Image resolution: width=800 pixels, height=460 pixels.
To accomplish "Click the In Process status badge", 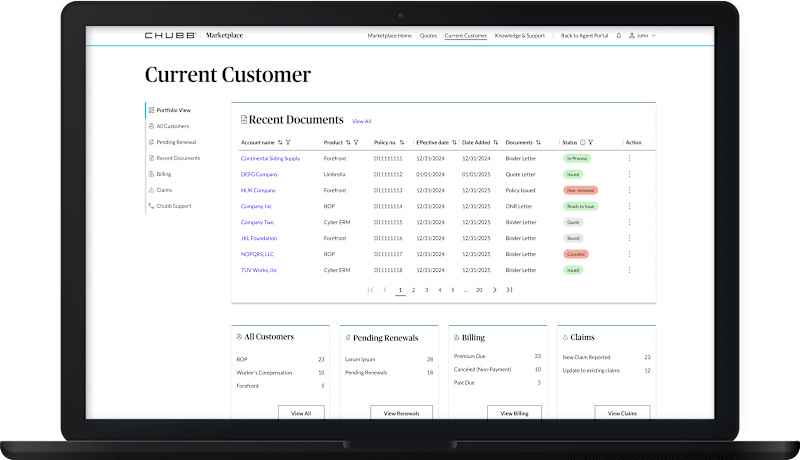I will point(577,159).
